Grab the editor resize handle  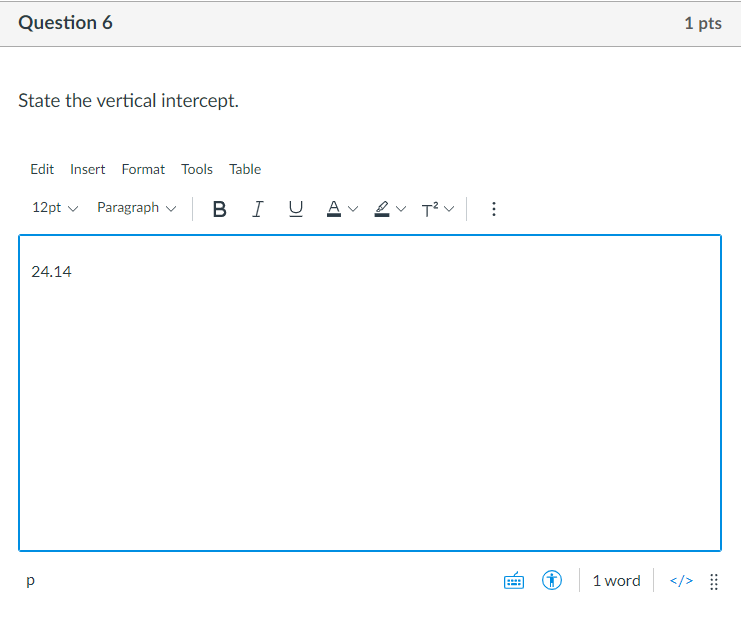[x=714, y=582]
